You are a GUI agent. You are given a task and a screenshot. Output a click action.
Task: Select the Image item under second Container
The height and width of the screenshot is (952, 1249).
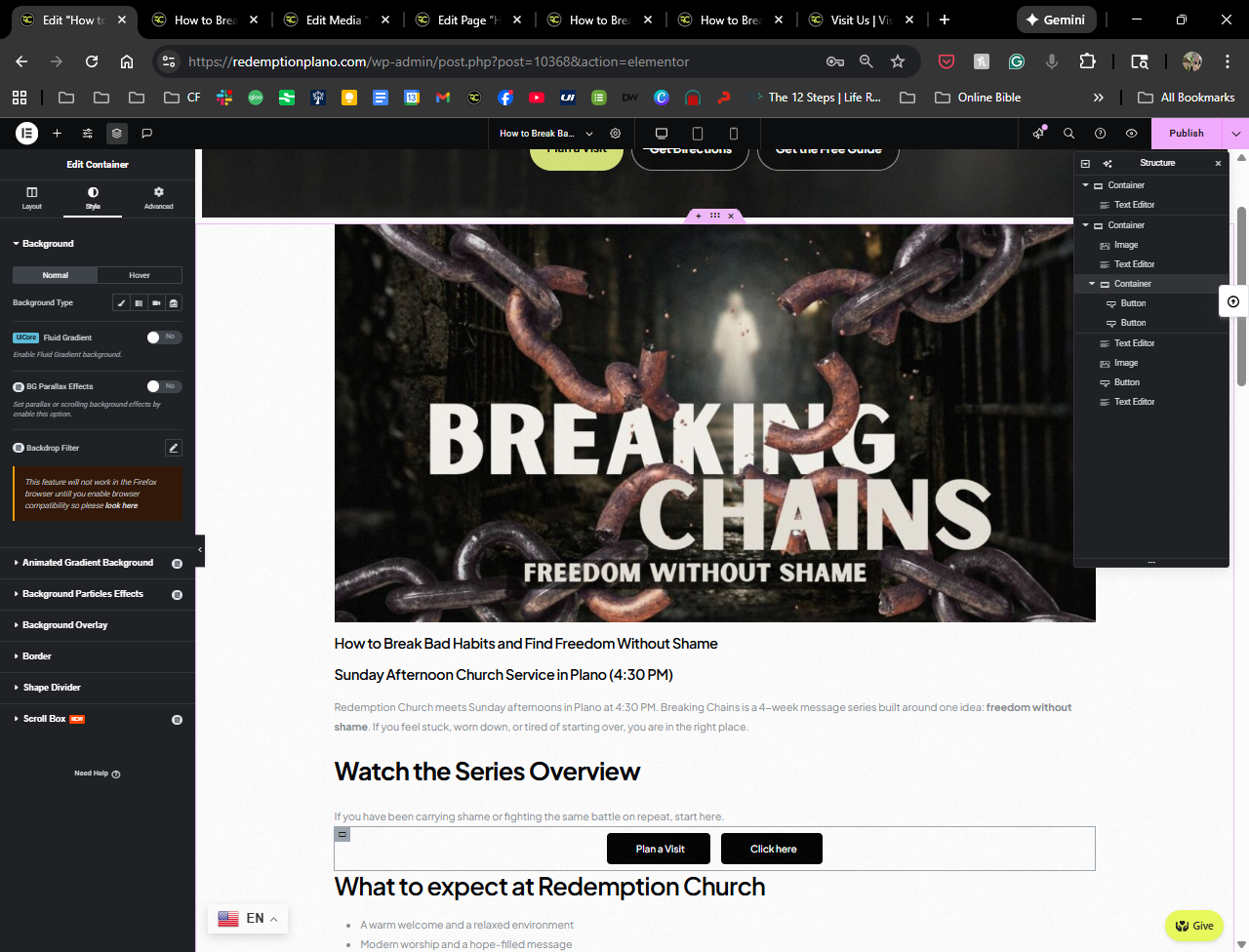pyautogui.click(x=1126, y=245)
